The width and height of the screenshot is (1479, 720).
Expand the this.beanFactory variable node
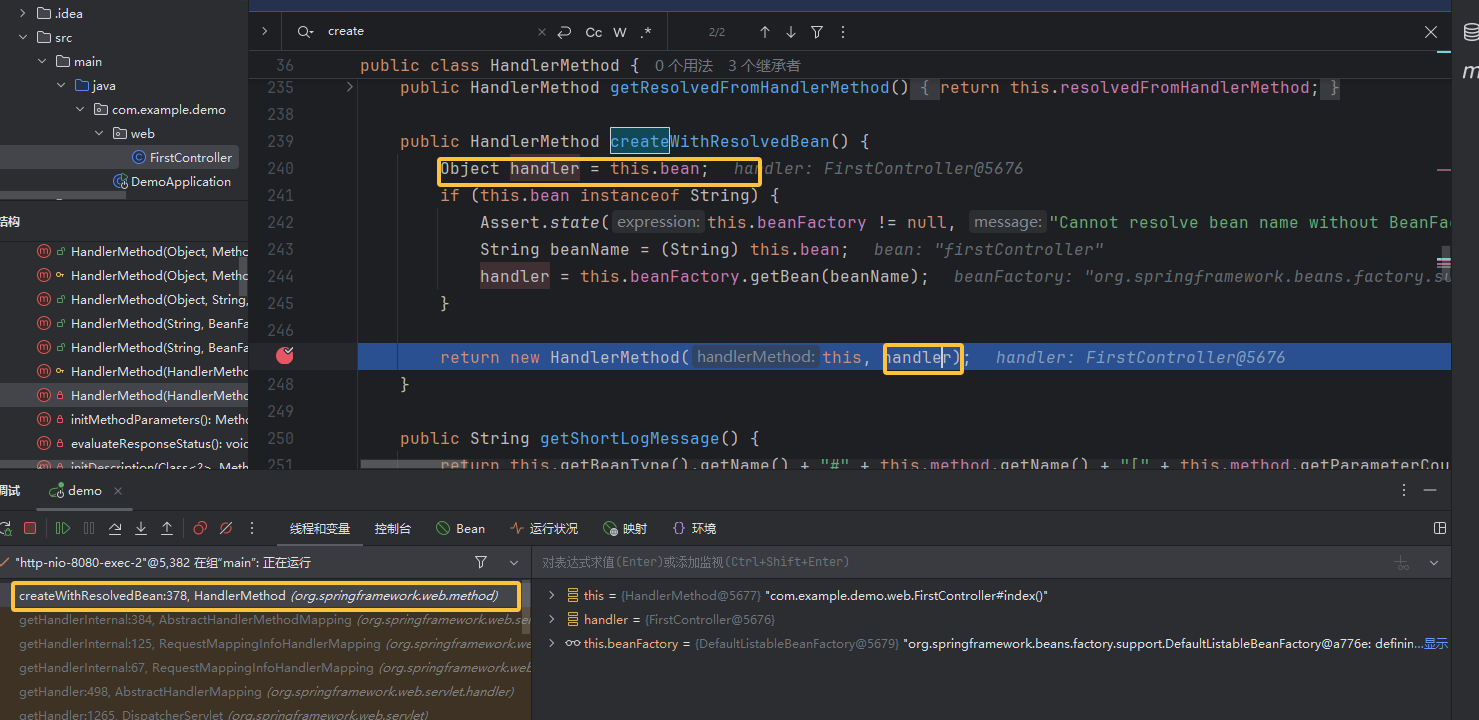click(551, 644)
